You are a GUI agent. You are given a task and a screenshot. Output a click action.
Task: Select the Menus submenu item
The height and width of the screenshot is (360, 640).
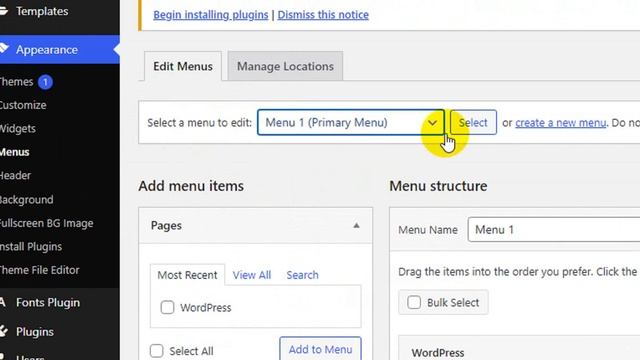coord(15,152)
